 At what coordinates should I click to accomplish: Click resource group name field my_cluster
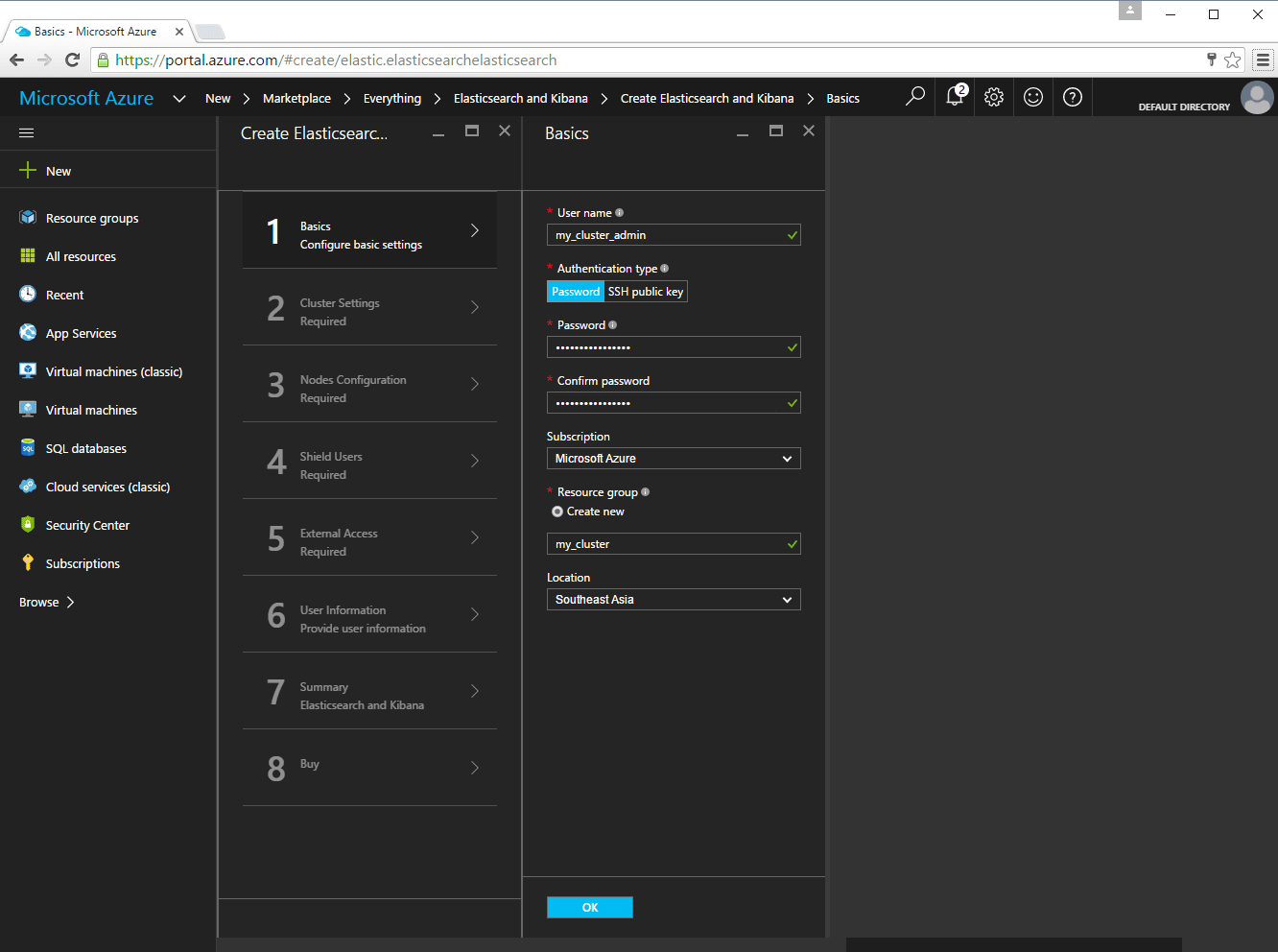674,544
